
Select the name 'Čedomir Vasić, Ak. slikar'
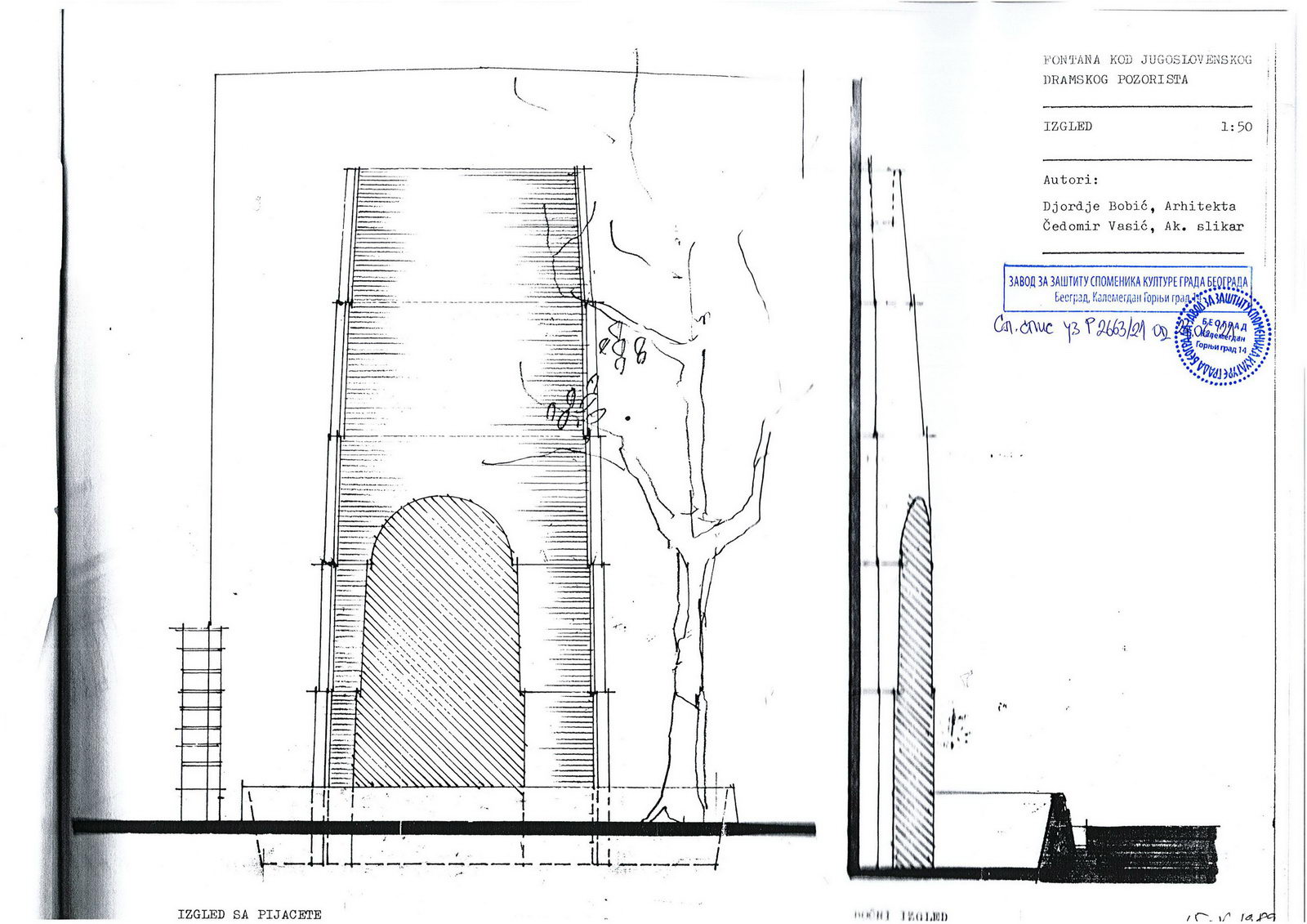(x=1142, y=226)
